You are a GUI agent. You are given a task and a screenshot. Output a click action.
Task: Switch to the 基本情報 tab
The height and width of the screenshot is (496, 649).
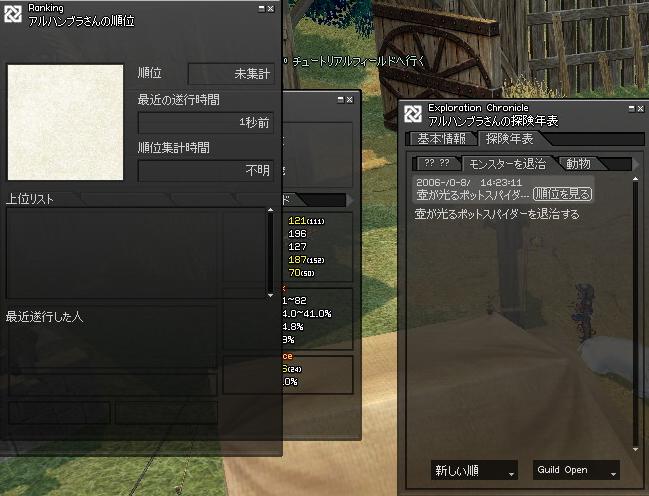(442, 139)
